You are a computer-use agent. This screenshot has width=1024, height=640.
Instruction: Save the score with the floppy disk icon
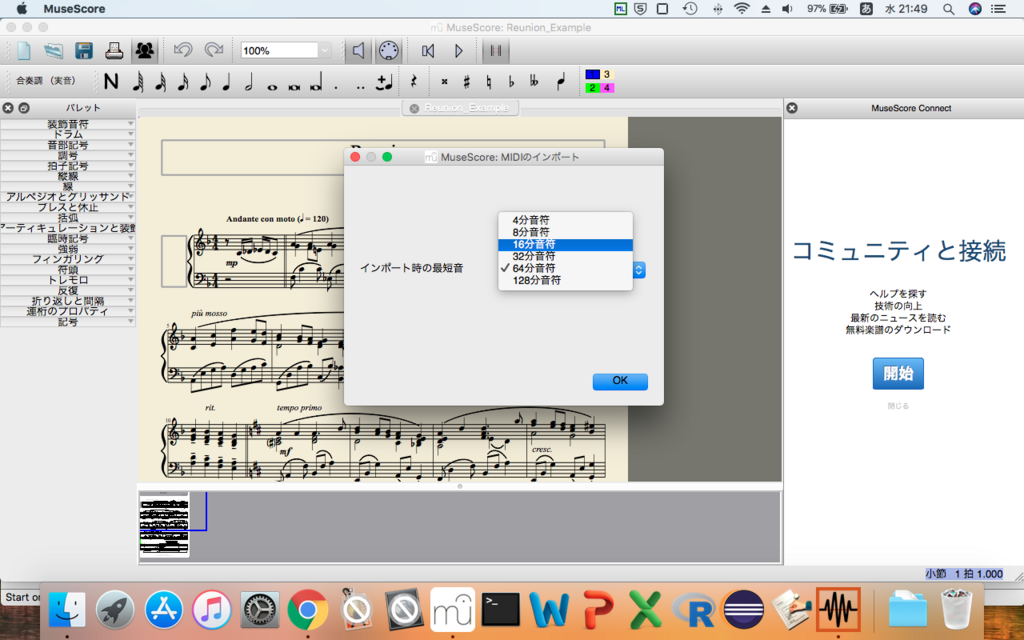coord(84,50)
